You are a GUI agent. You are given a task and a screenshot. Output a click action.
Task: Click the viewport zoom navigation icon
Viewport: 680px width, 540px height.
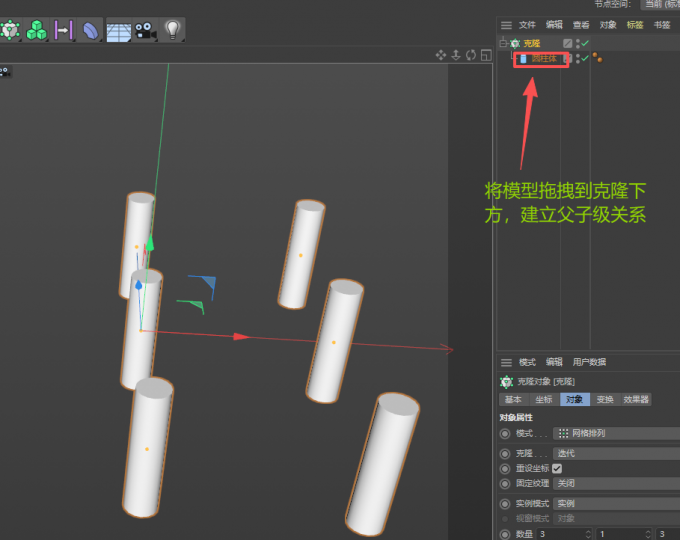click(456, 55)
